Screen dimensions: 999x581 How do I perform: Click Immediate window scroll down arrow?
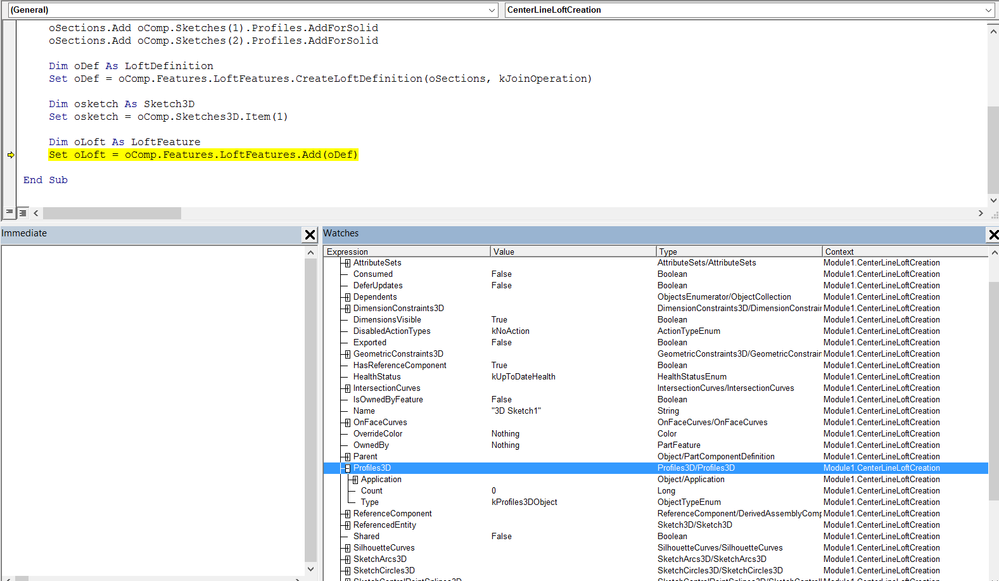click(x=311, y=569)
